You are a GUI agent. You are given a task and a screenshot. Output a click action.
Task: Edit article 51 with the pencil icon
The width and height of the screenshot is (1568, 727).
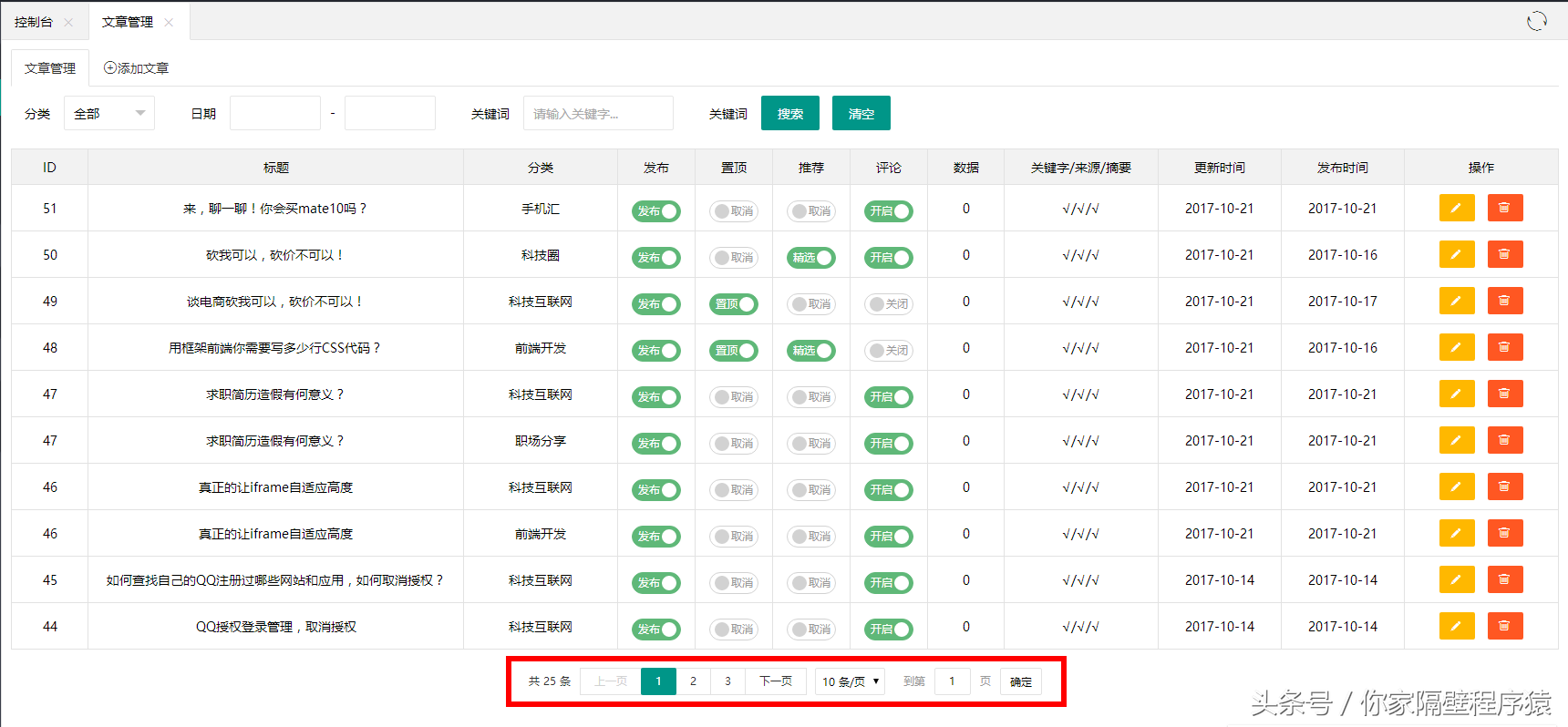pyautogui.click(x=1457, y=208)
